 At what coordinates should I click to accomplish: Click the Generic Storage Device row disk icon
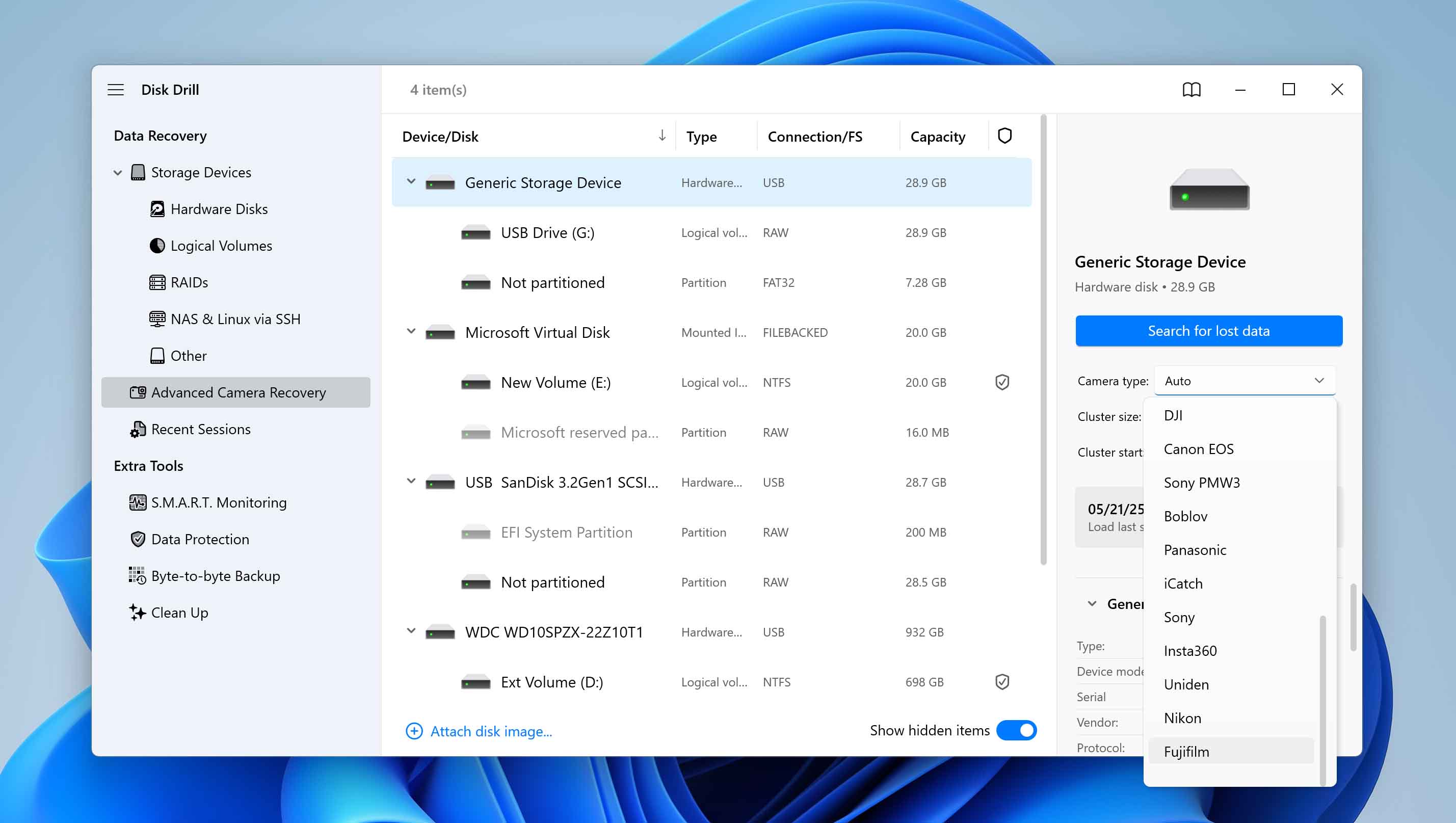pyautogui.click(x=440, y=183)
